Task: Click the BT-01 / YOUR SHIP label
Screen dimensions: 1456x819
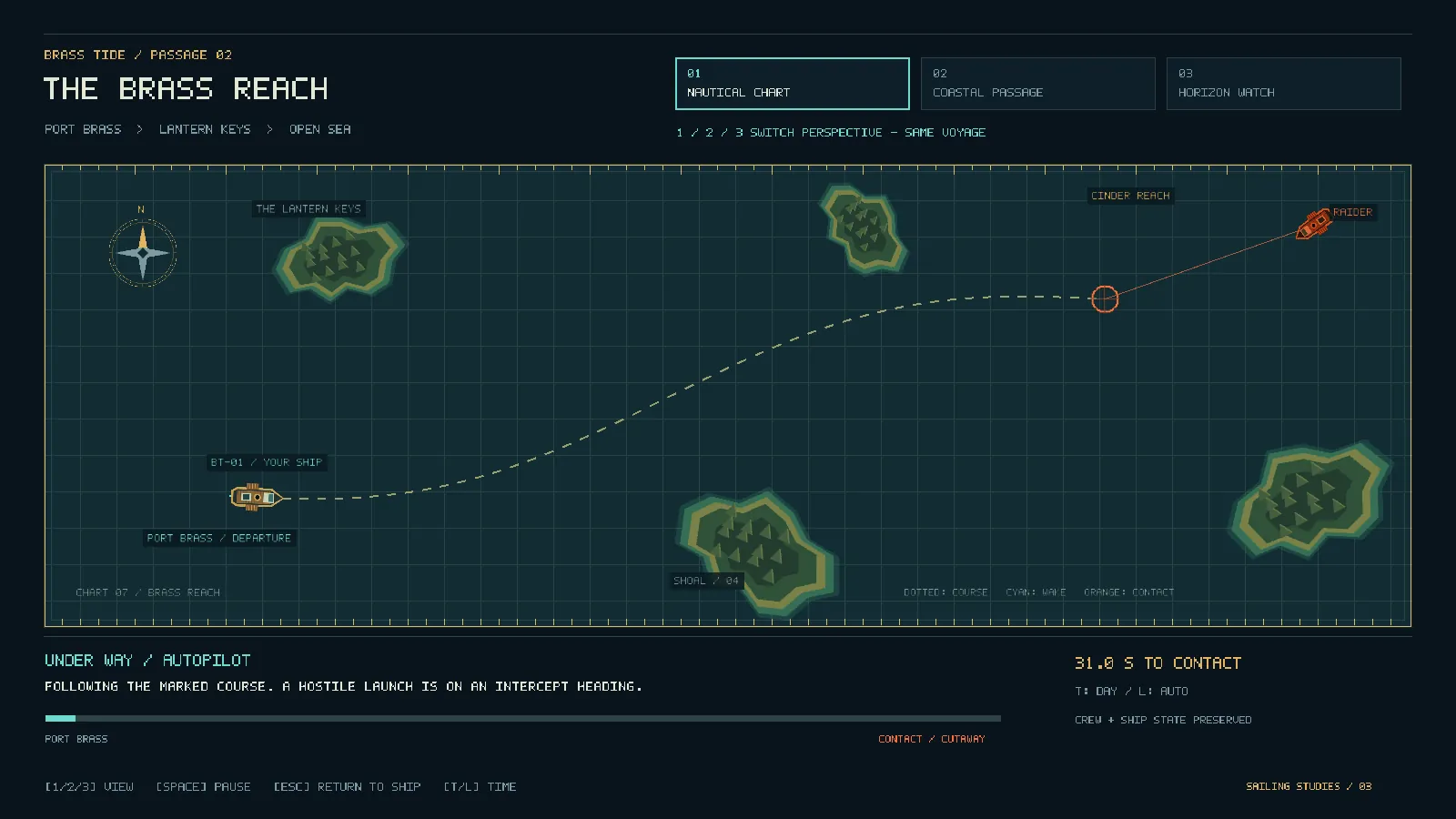Action: [x=267, y=462]
